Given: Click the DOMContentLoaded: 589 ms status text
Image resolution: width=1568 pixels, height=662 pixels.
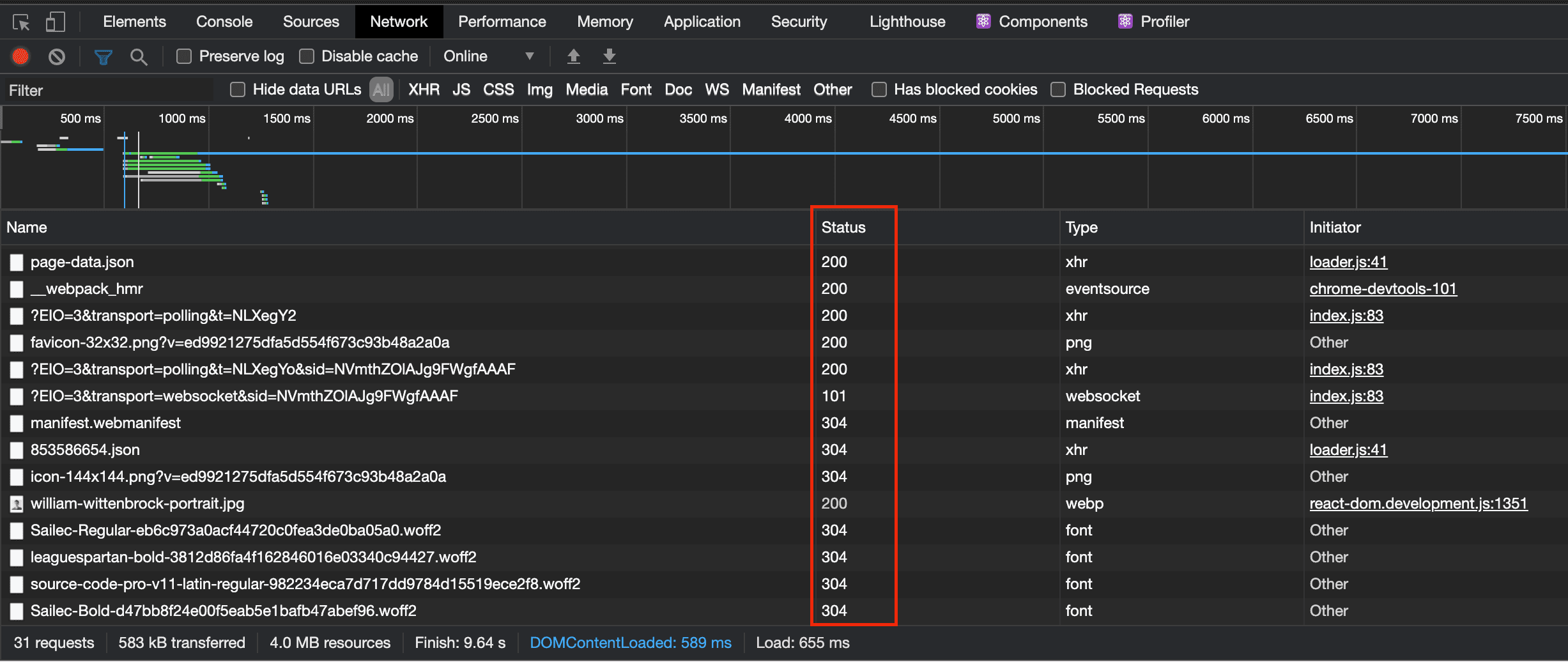Looking at the screenshot, I should pyautogui.click(x=631, y=643).
